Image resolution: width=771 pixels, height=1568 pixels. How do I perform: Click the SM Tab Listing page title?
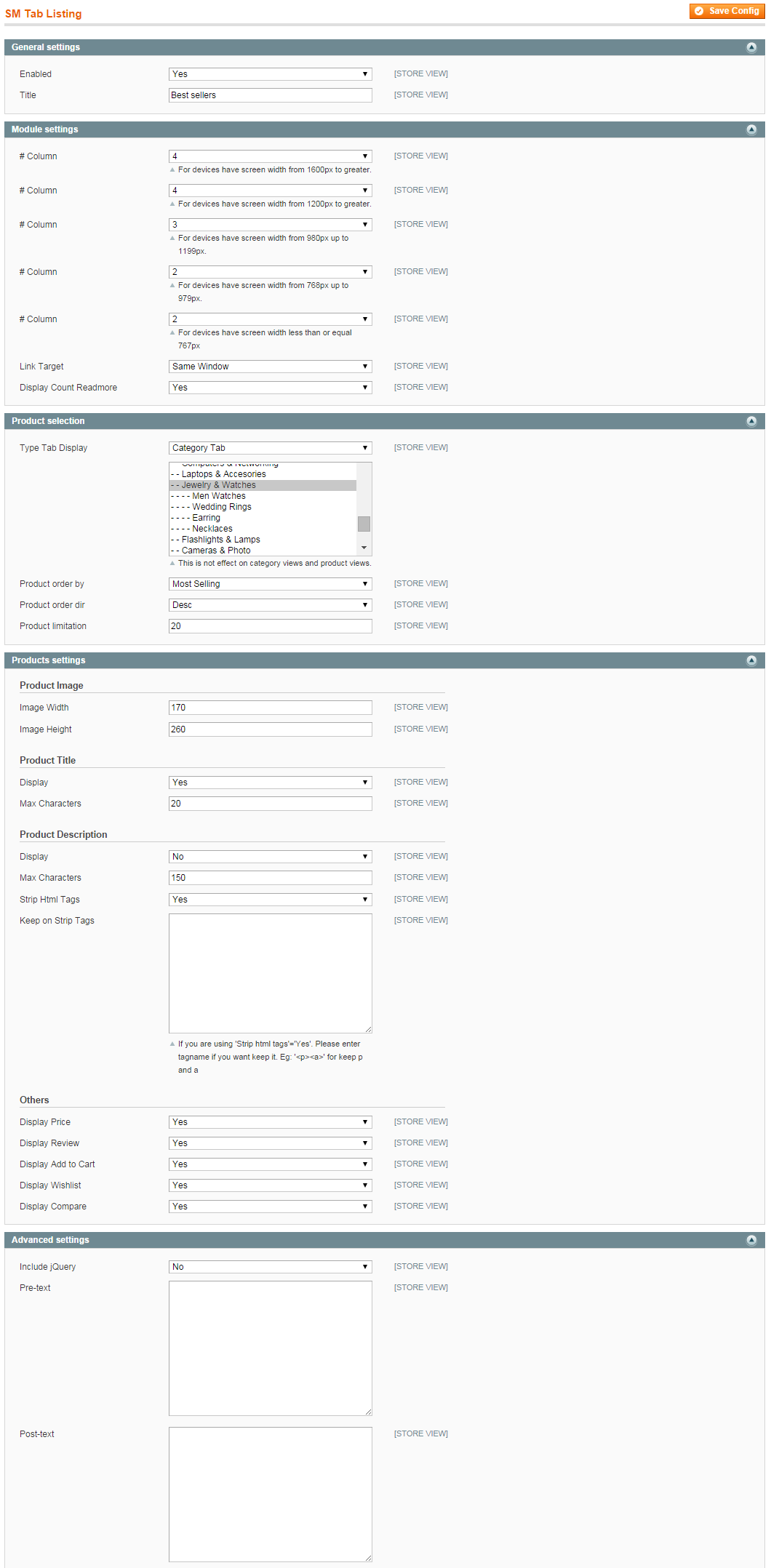[44, 14]
